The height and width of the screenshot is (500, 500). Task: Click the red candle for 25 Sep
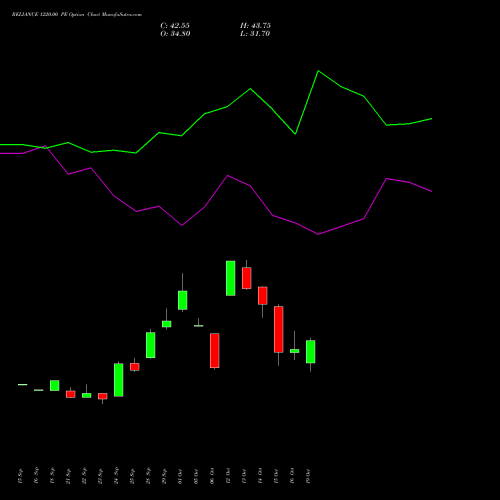pos(135,367)
